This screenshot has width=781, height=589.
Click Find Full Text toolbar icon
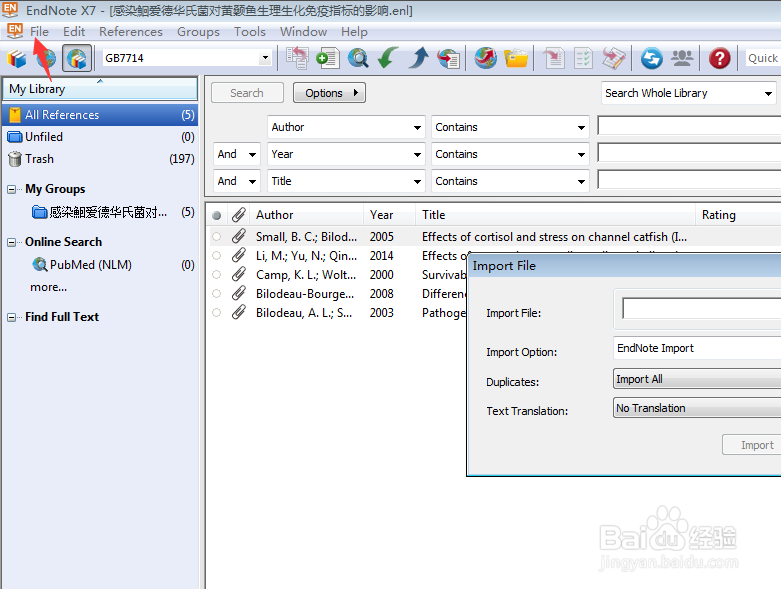448,58
